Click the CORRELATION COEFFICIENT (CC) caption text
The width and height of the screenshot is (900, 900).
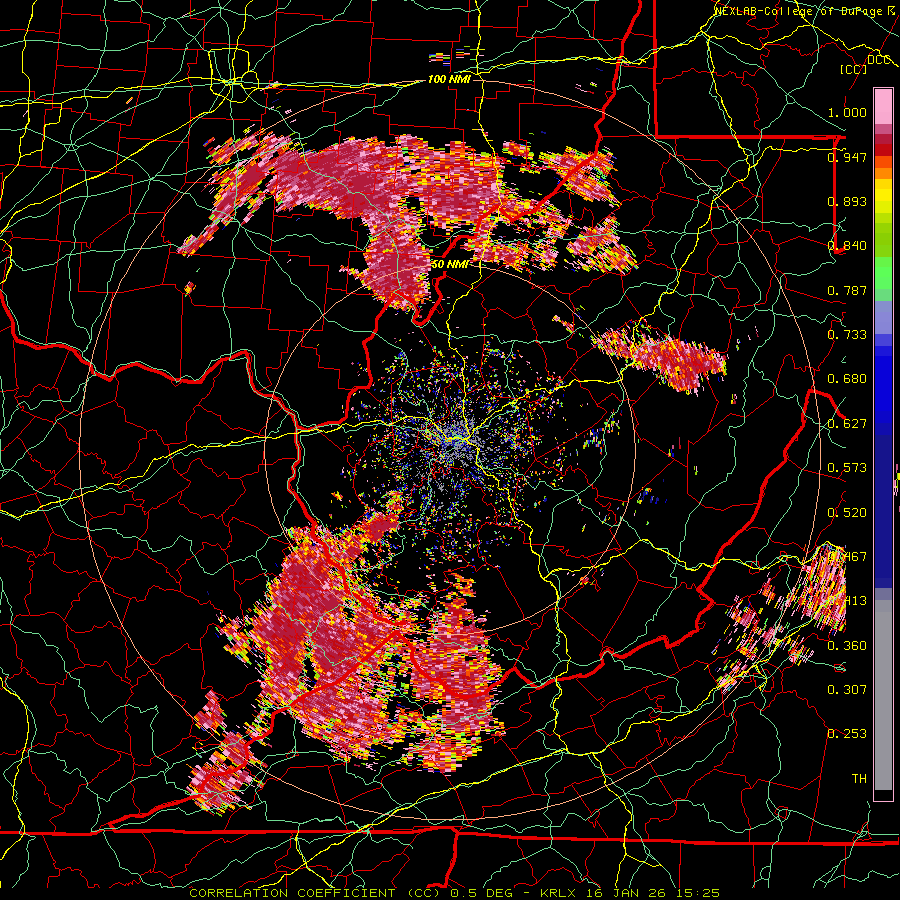click(317, 893)
